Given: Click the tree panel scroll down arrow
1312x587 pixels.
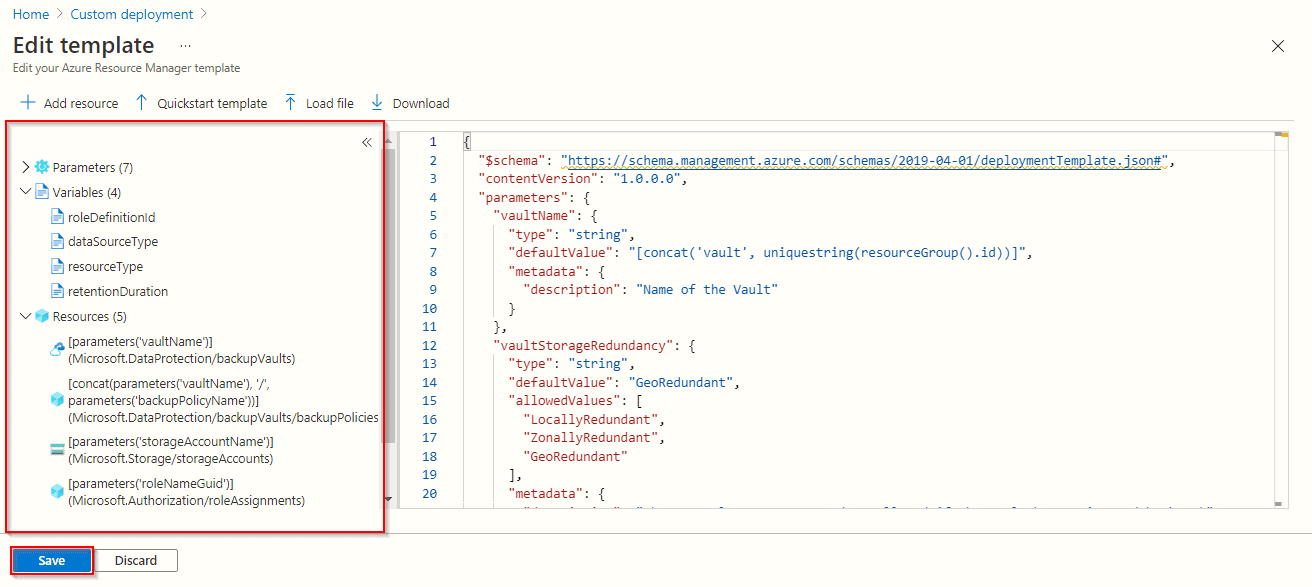Looking at the screenshot, I should pos(389,499).
